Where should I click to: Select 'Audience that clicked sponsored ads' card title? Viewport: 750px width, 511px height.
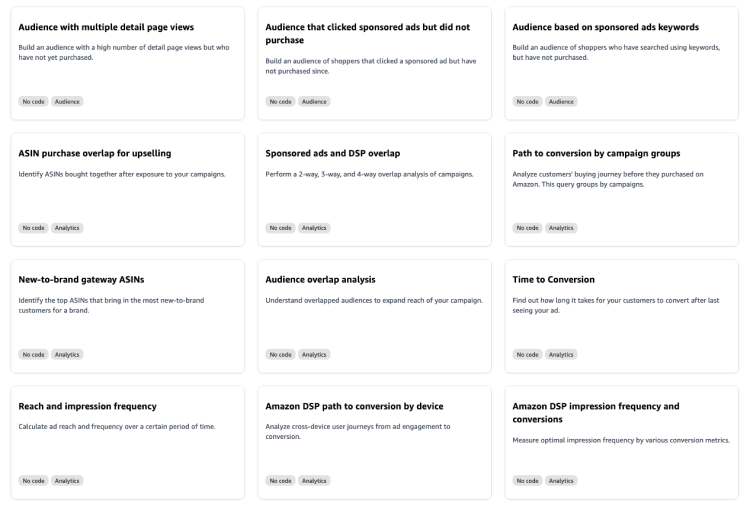tap(367, 27)
